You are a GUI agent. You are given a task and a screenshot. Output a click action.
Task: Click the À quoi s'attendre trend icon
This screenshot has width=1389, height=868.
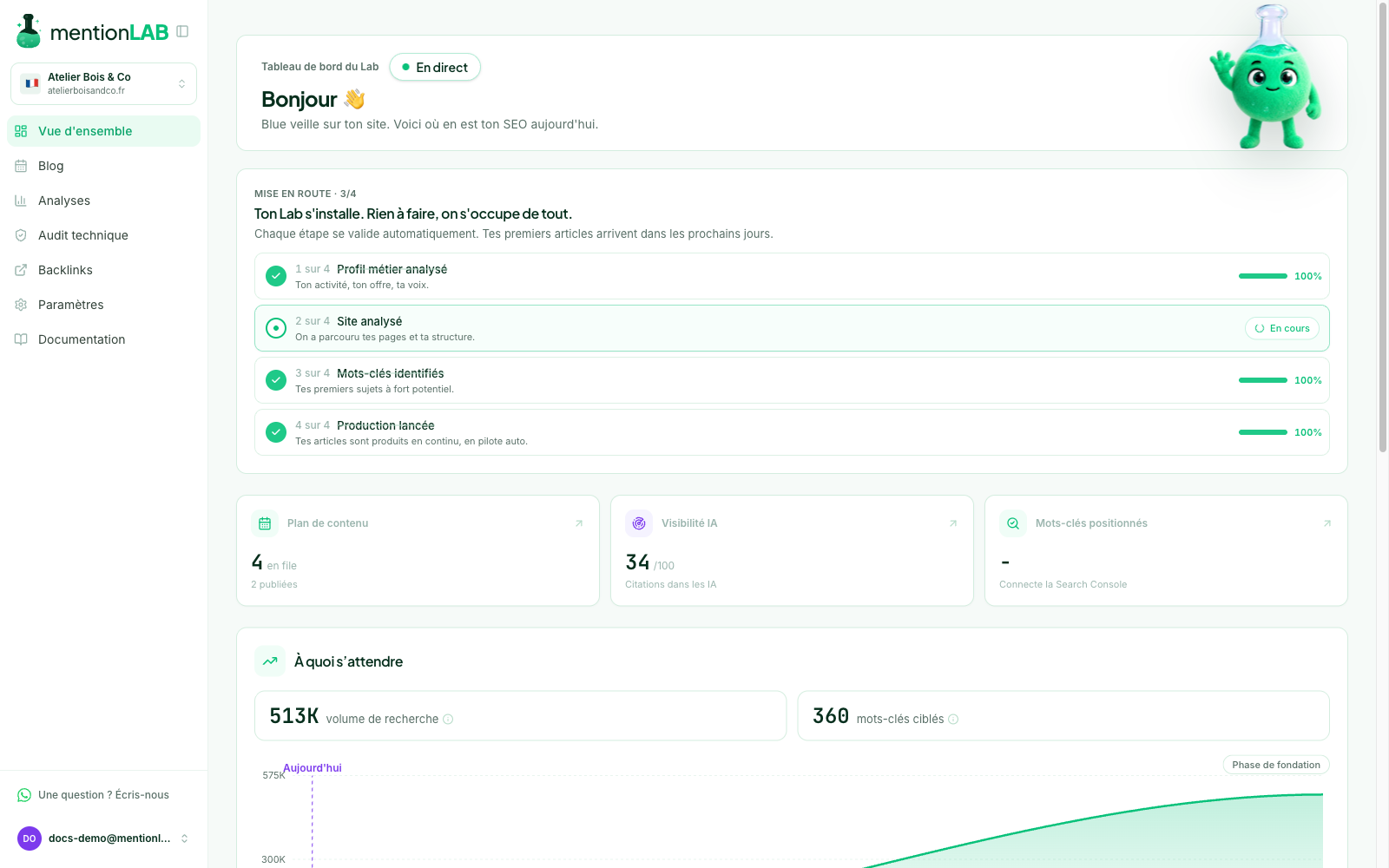point(270,661)
